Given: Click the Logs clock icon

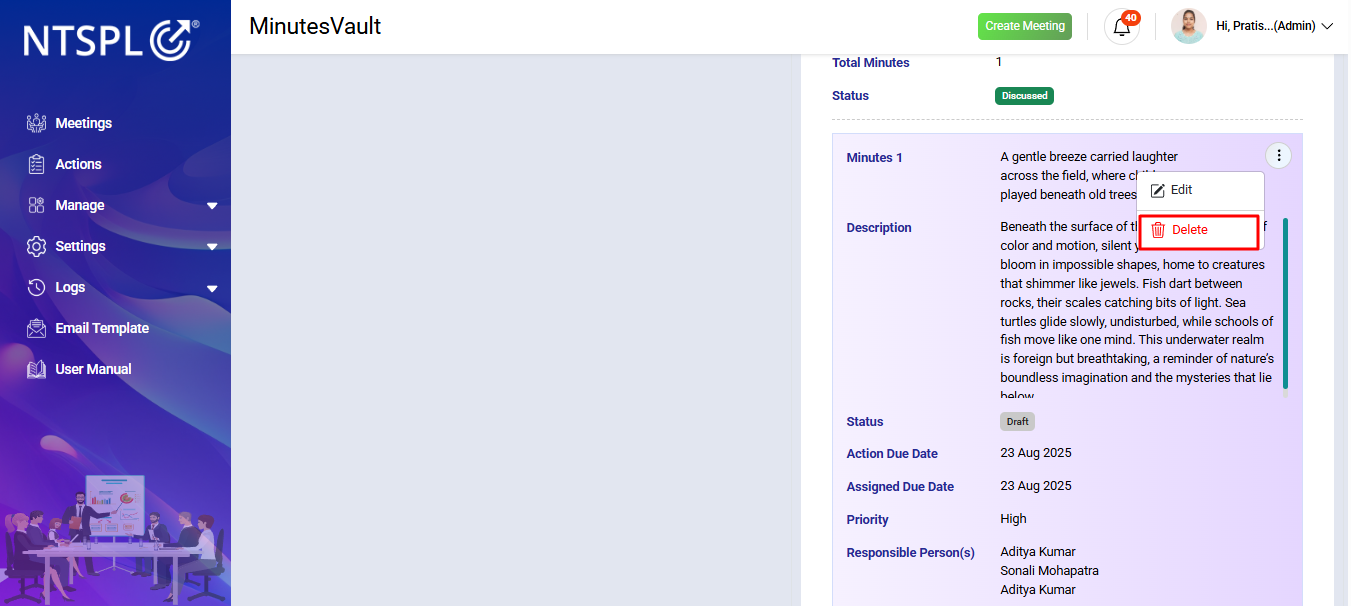Looking at the screenshot, I should click(37, 287).
